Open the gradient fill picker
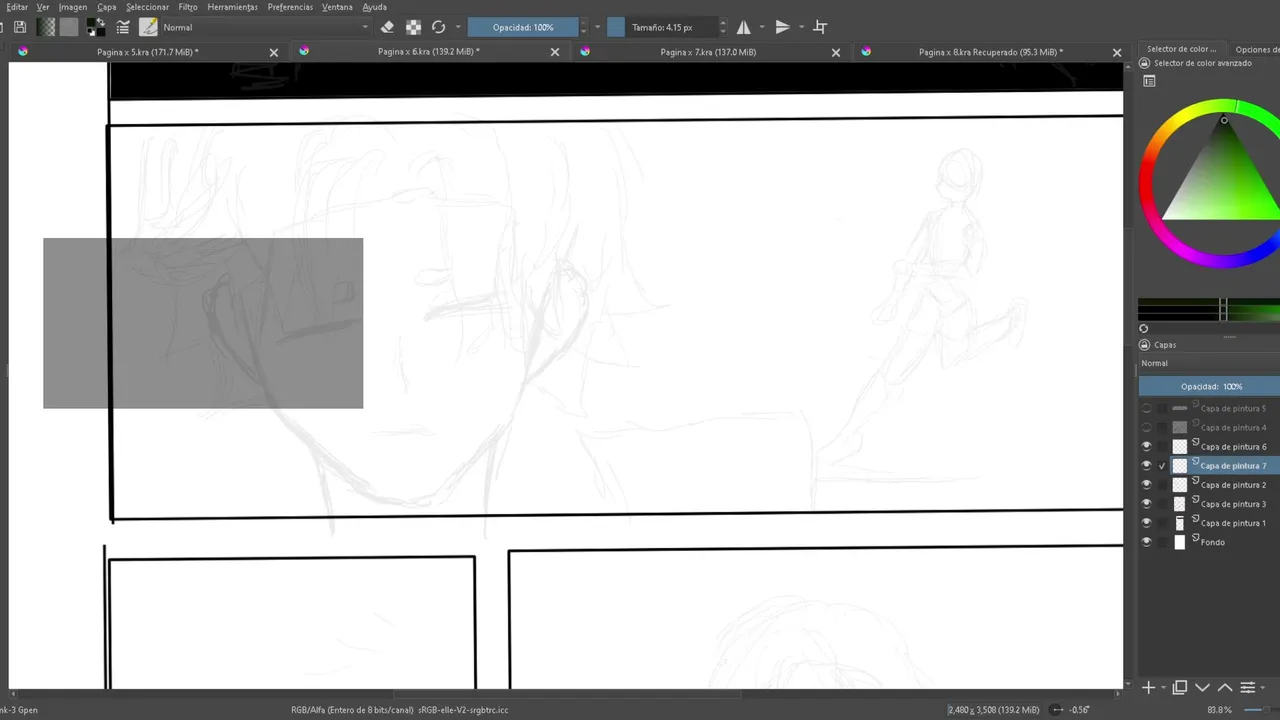The width and height of the screenshot is (1280, 720). (x=46, y=27)
